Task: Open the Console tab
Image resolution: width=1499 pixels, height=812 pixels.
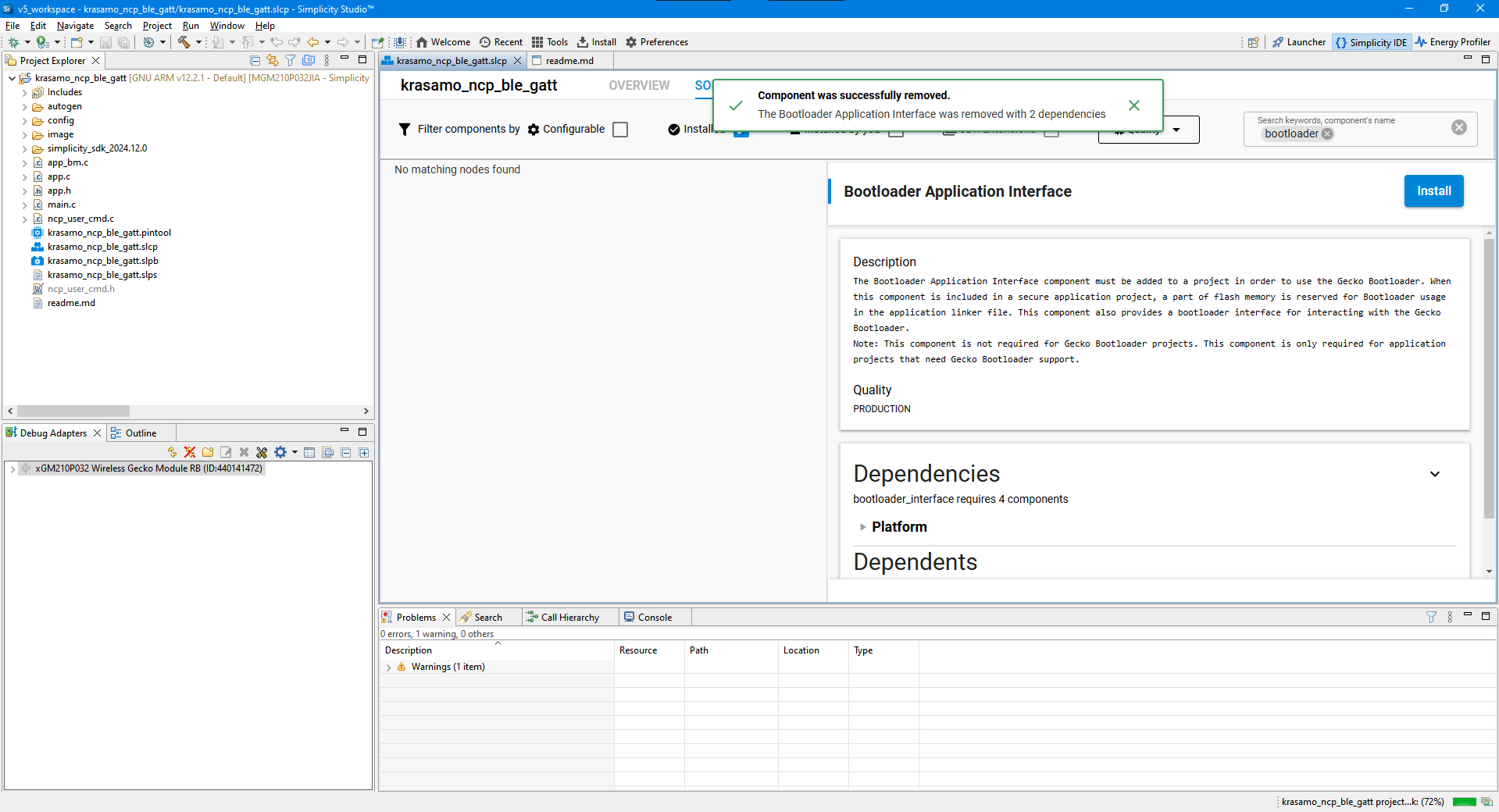Action: click(655, 617)
